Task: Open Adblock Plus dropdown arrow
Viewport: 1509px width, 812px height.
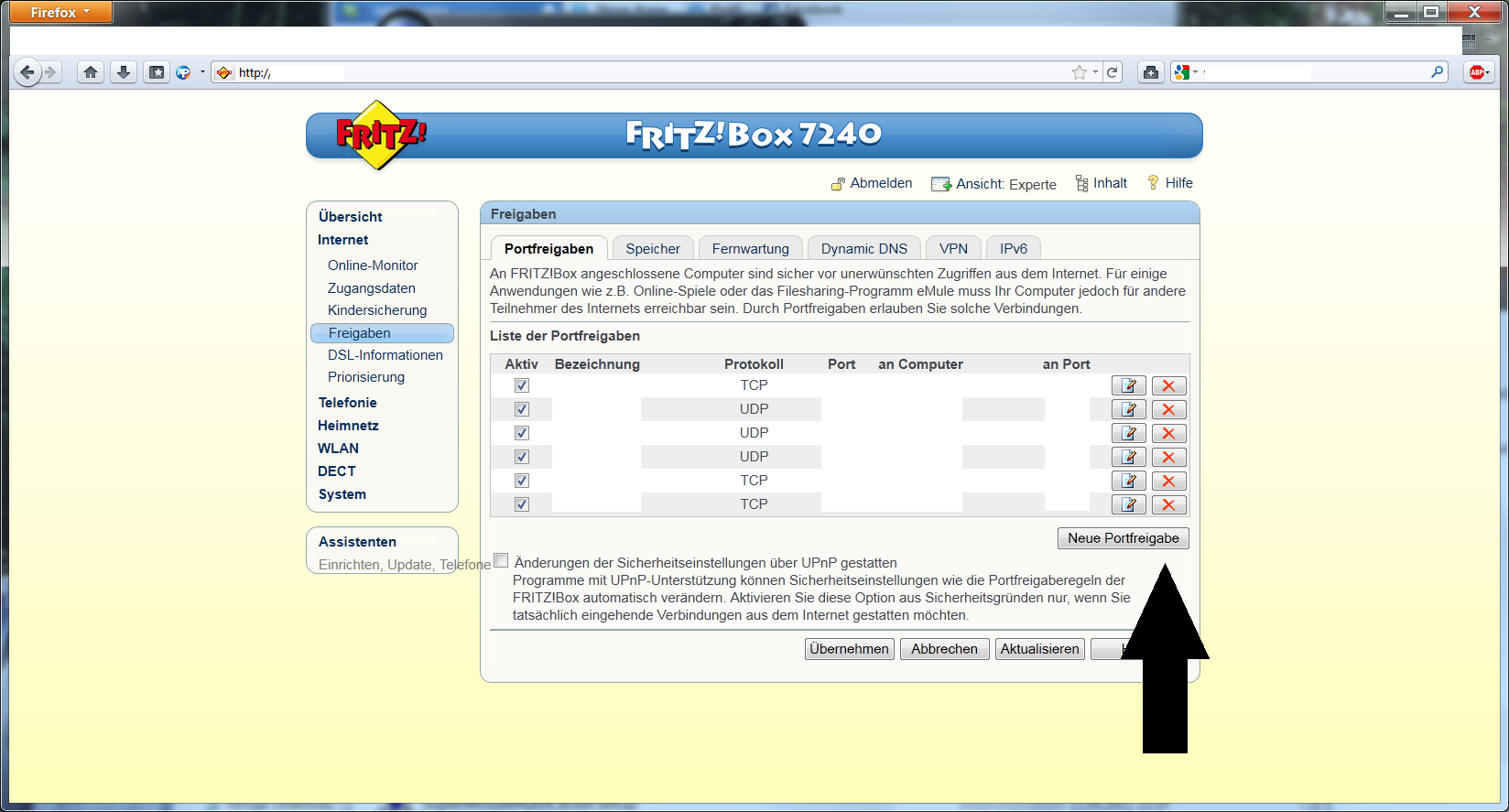Action: click(x=1488, y=72)
